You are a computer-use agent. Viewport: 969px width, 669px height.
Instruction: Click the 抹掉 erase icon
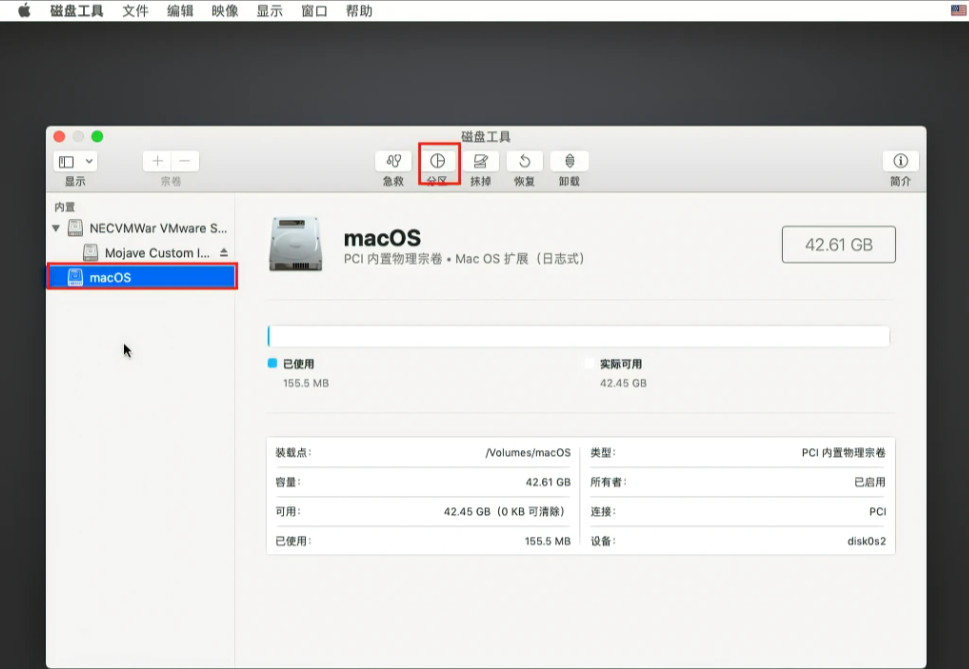[481, 161]
